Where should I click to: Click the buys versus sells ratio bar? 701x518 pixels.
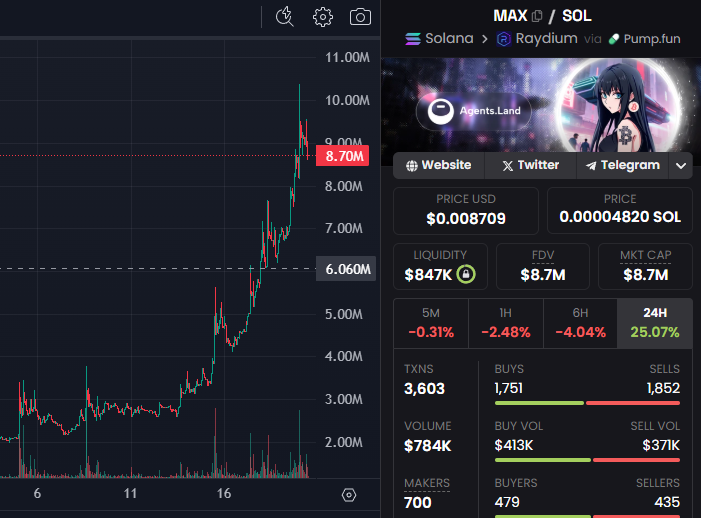pos(587,403)
